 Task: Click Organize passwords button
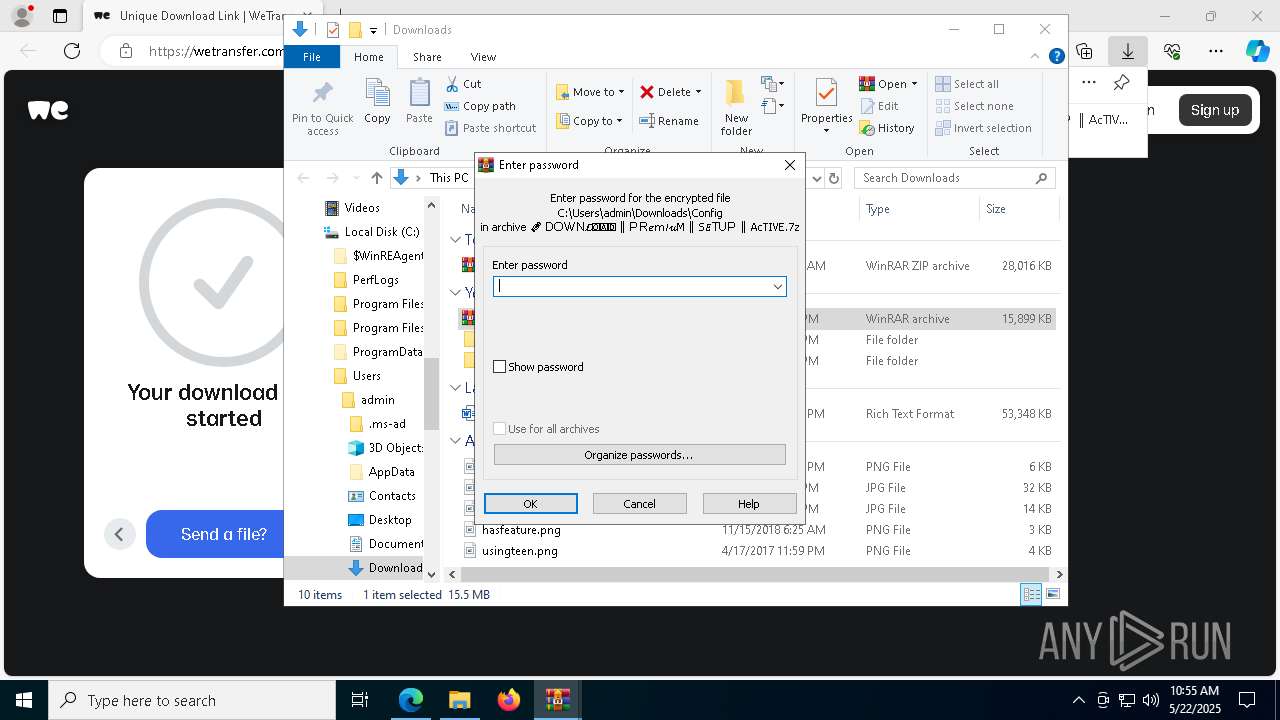[x=639, y=455]
